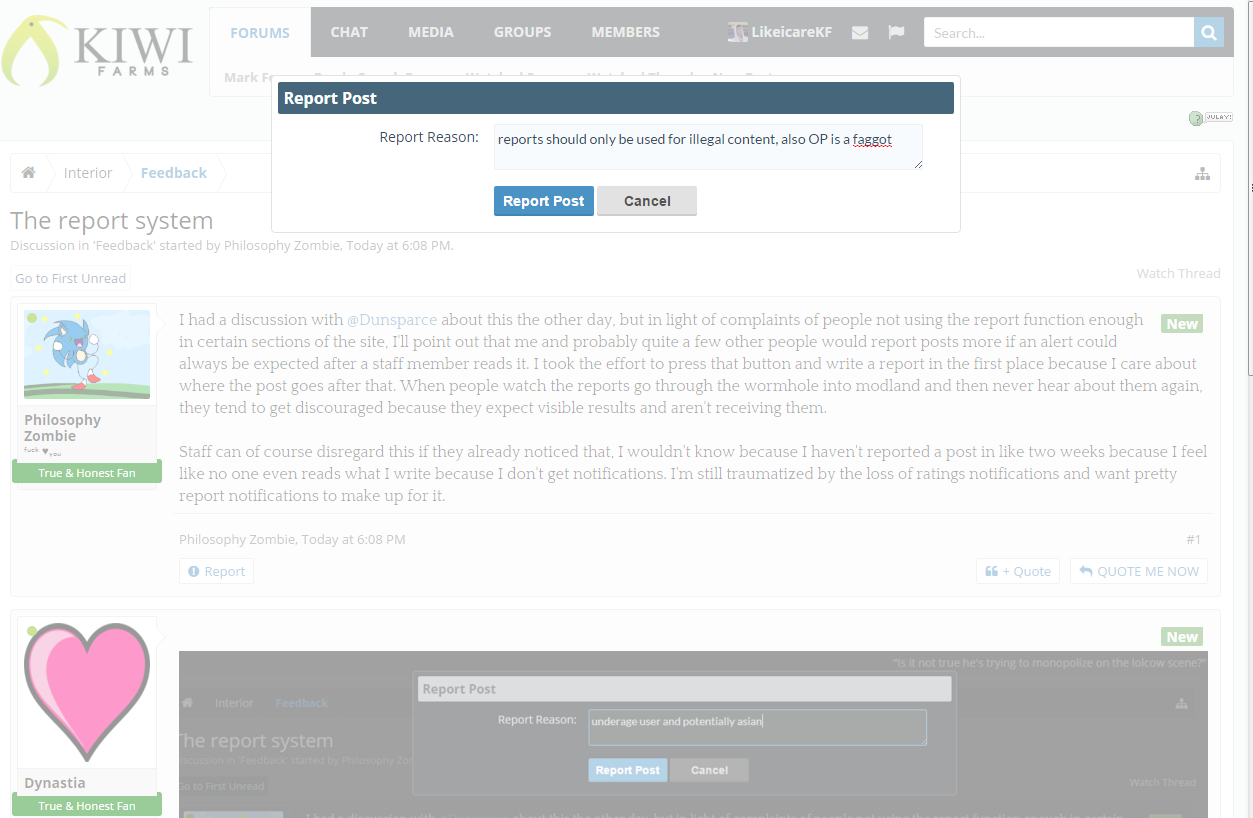This screenshot has width=1253, height=818.
Task: Cancel the Report Post dialog
Action: click(647, 201)
